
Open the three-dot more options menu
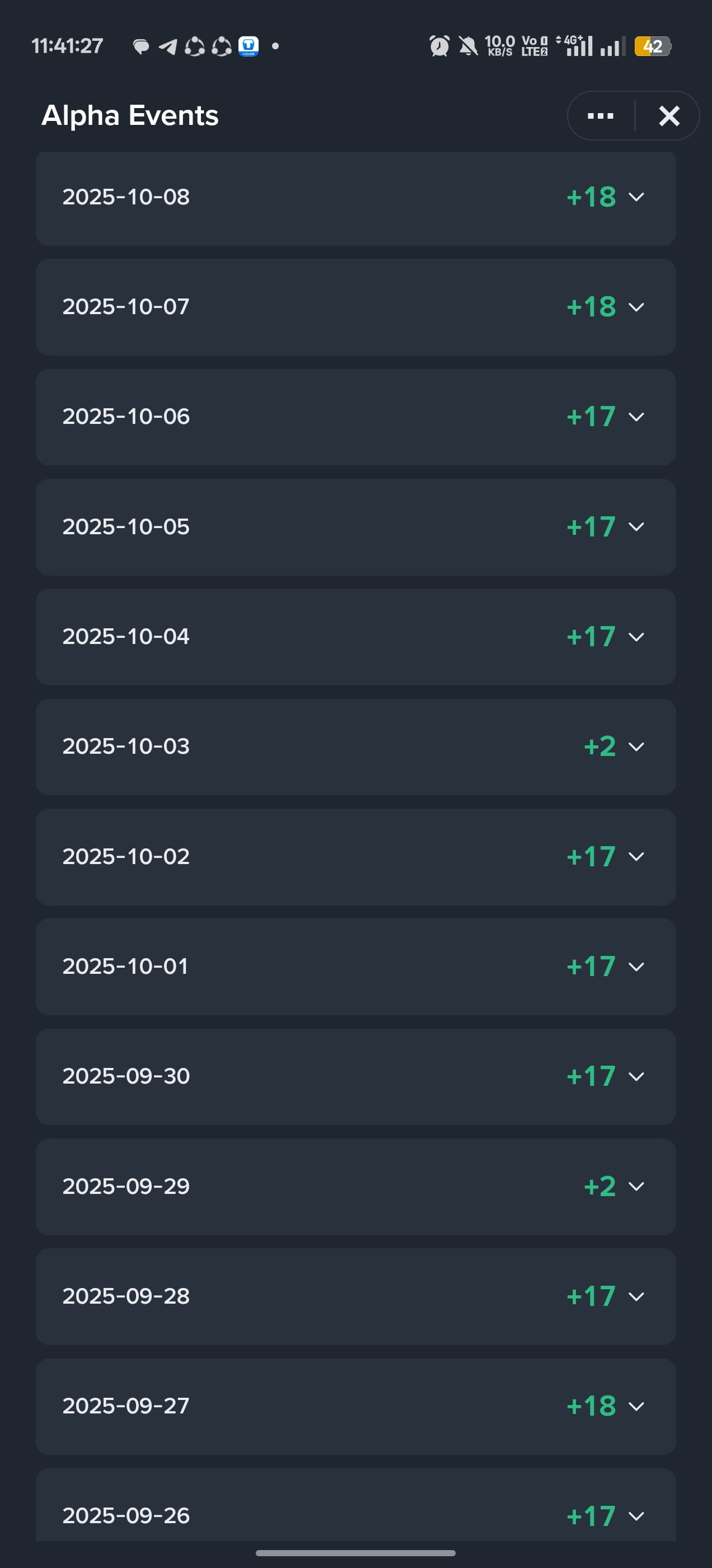[600, 116]
